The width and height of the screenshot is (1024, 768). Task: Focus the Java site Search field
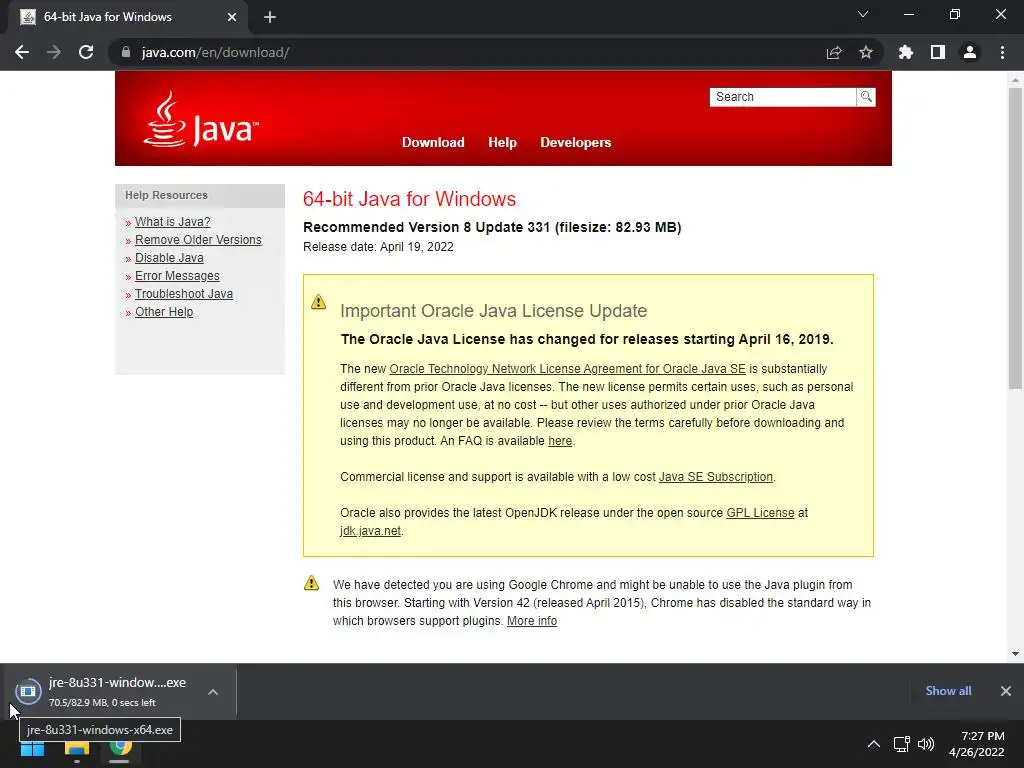pyautogui.click(x=782, y=97)
